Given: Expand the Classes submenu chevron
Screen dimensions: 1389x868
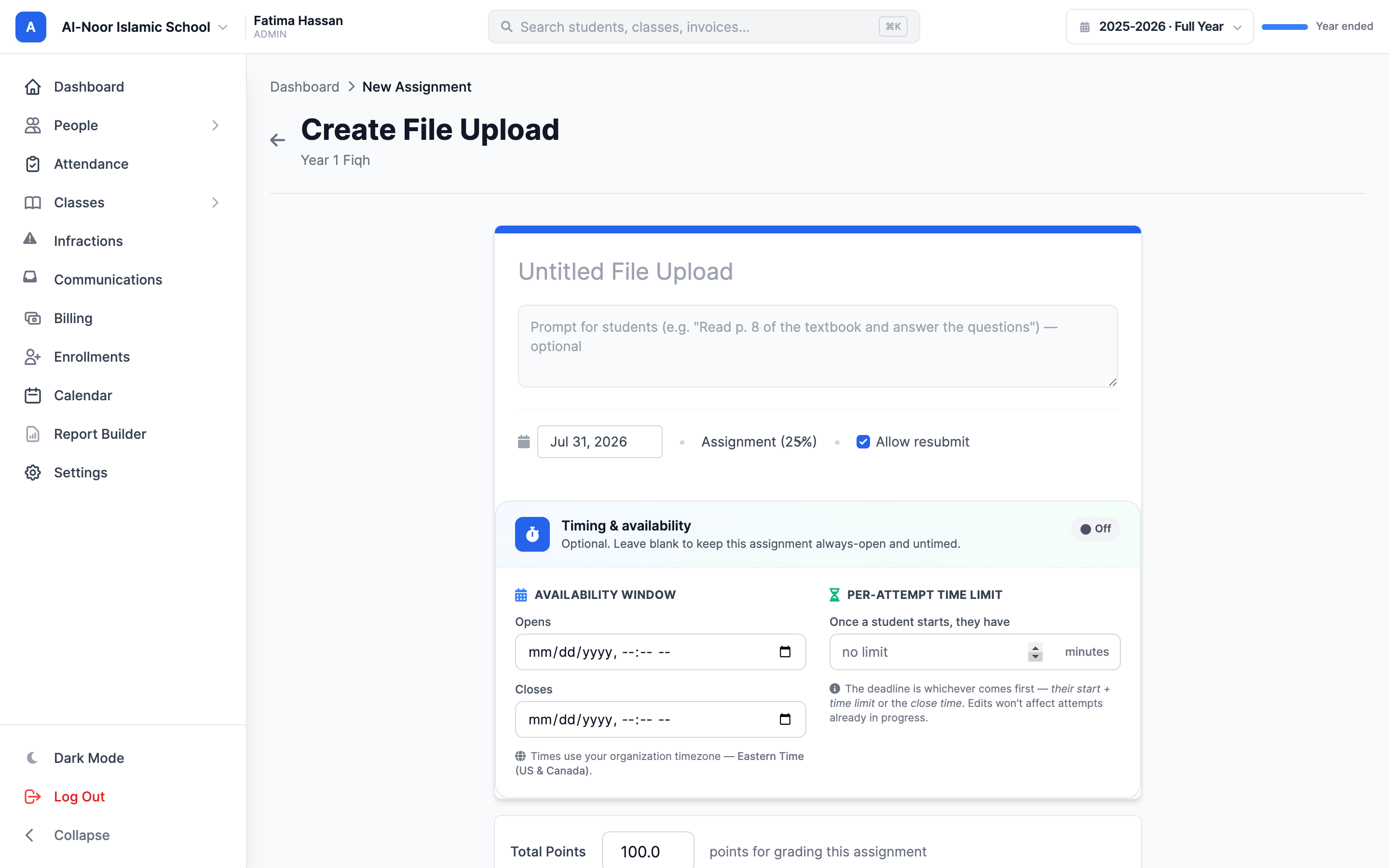Looking at the screenshot, I should click(x=215, y=203).
